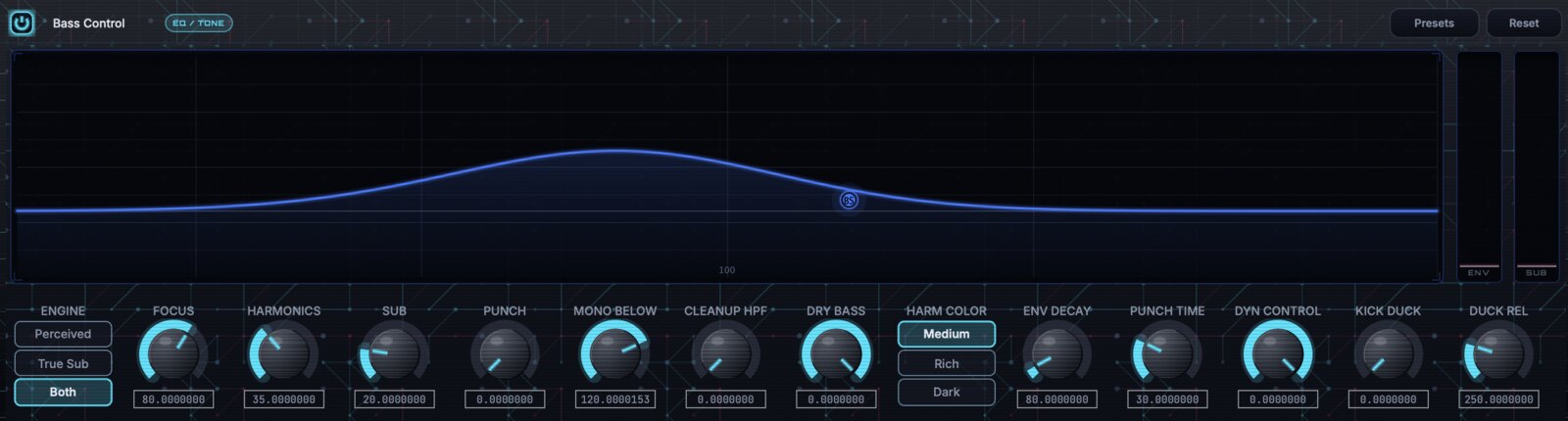Click the Focus value field 80.0000000
The height and width of the screenshot is (421, 1568).
point(173,399)
